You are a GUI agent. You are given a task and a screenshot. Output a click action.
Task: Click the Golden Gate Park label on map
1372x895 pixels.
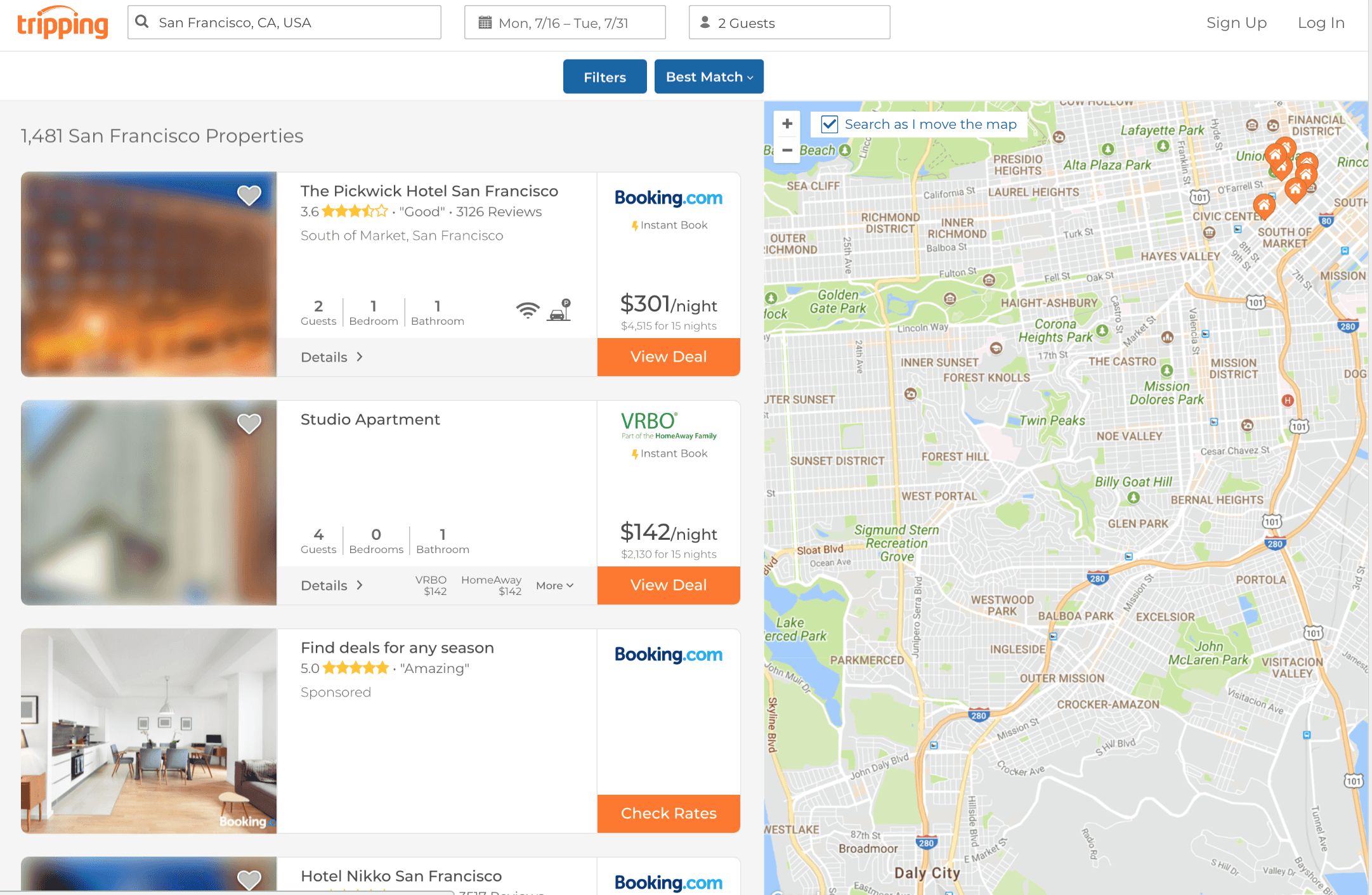click(x=838, y=301)
